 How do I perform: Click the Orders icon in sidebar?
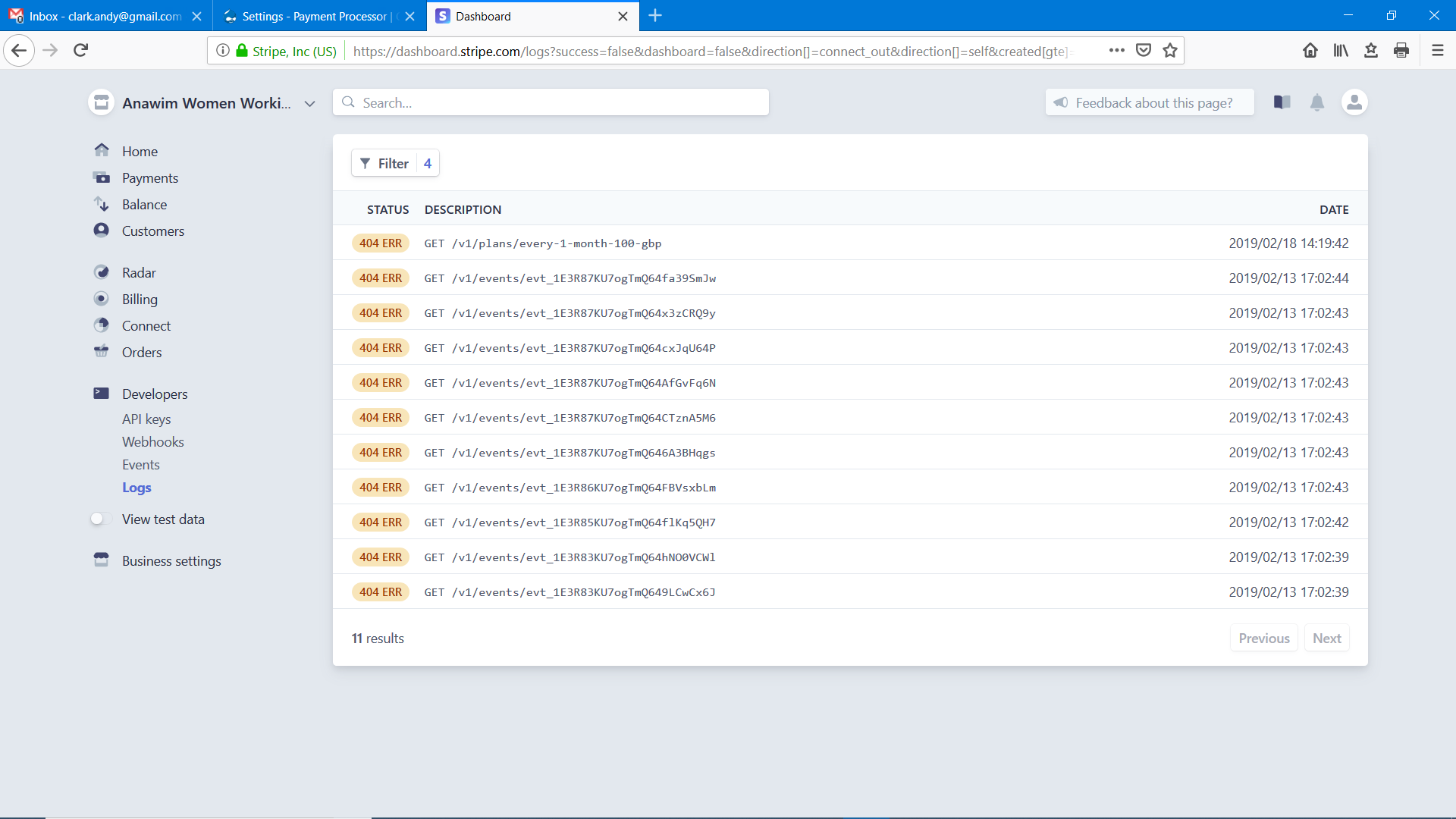(x=100, y=352)
